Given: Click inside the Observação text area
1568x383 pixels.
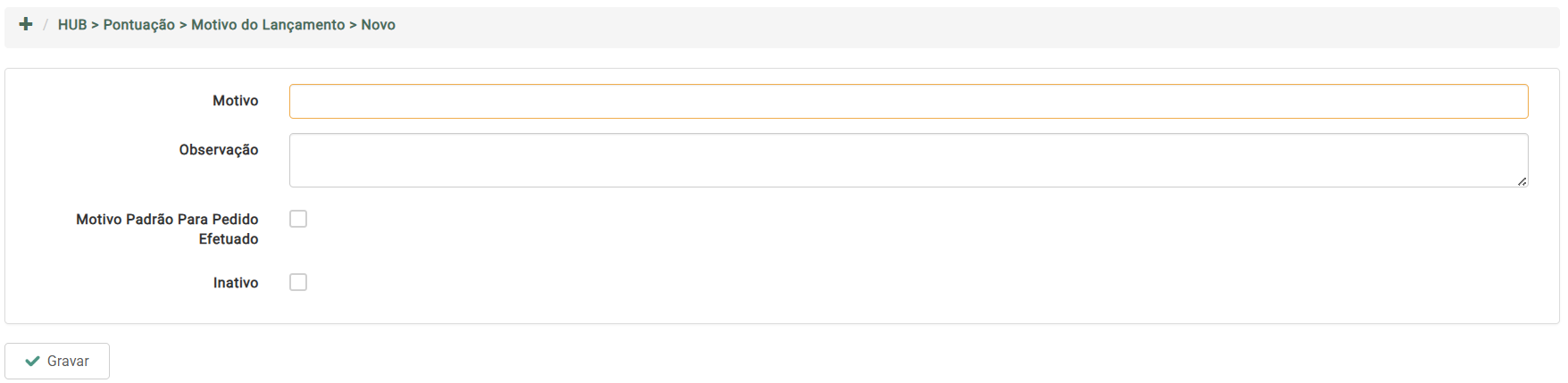Looking at the screenshot, I should 908,161.
